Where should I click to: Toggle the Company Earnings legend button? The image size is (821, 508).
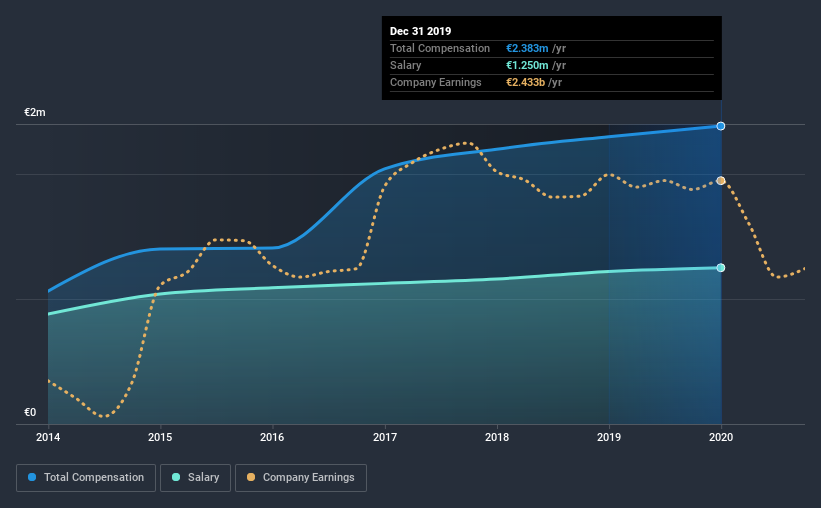pyautogui.click(x=301, y=478)
